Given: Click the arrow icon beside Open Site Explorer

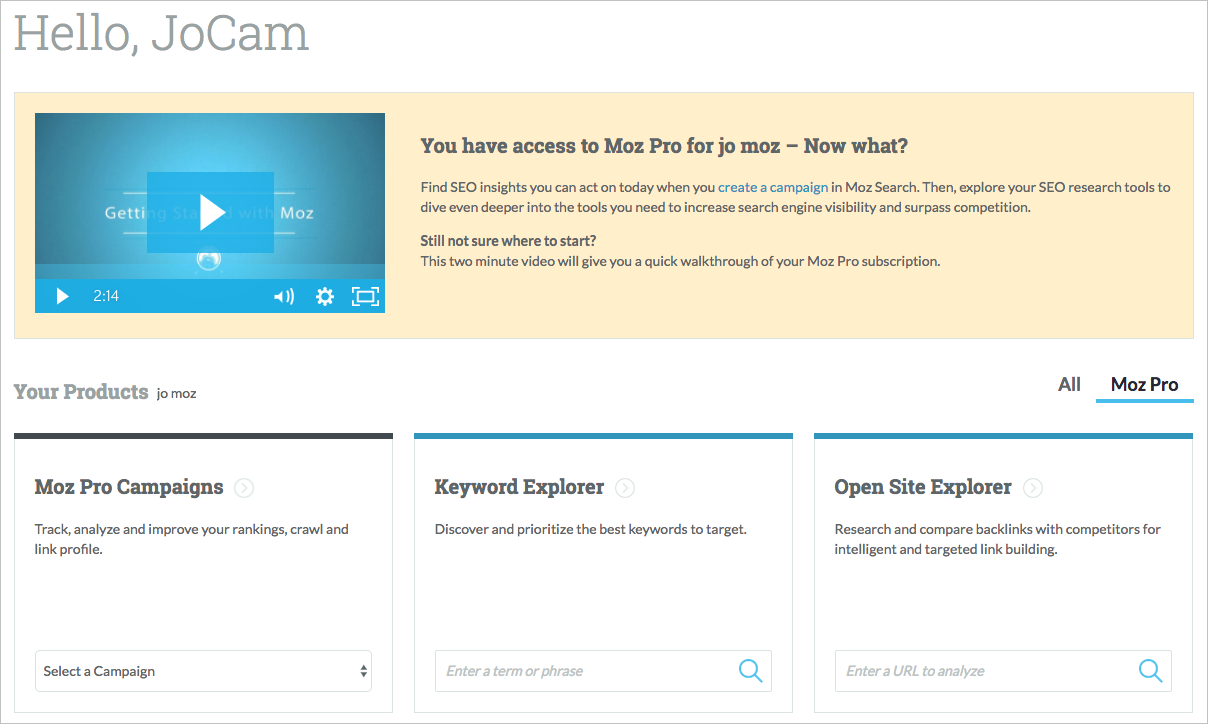Looking at the screenshot, I should (1033, 488).
